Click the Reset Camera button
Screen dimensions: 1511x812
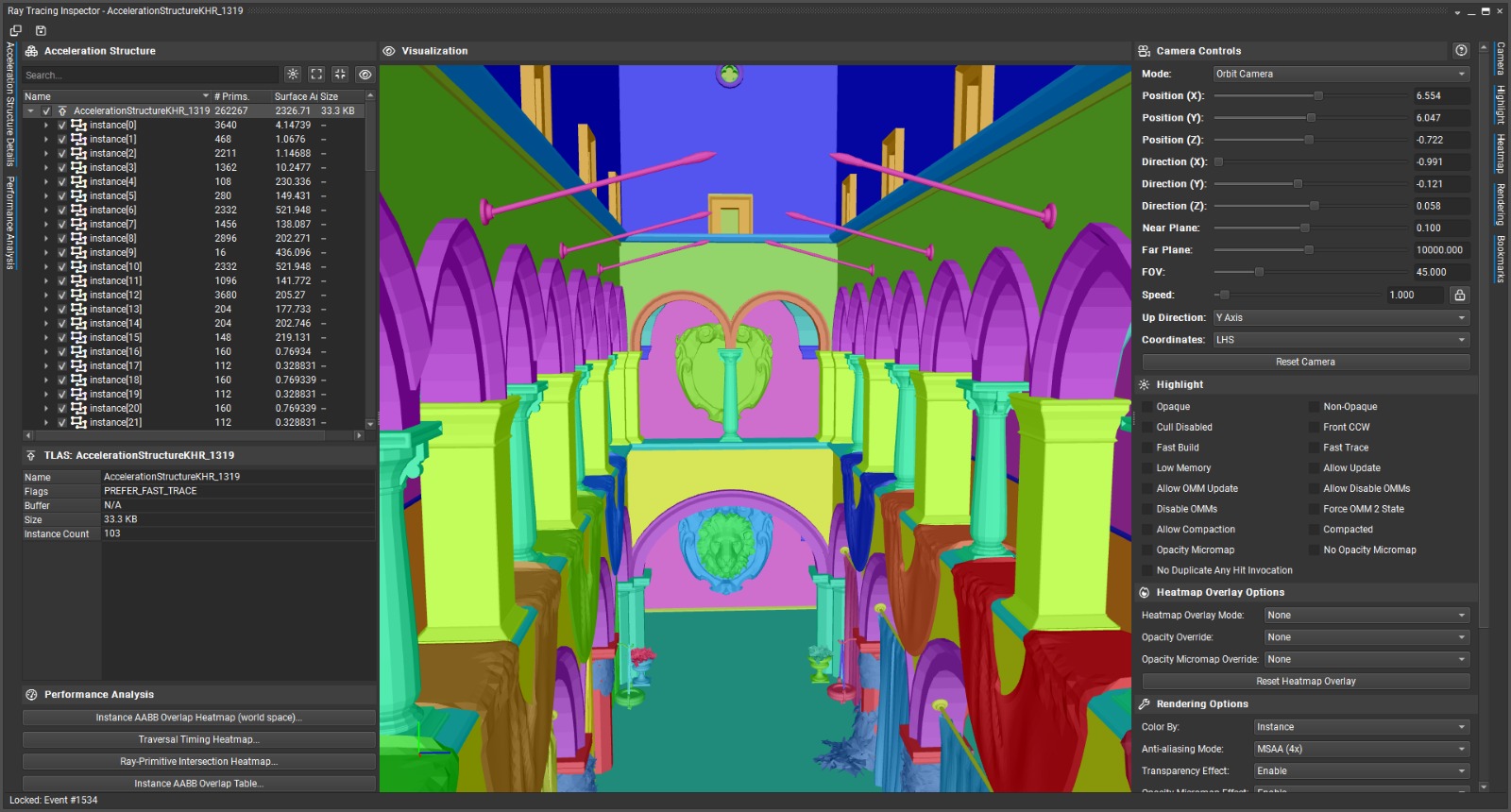[1305, 362]
